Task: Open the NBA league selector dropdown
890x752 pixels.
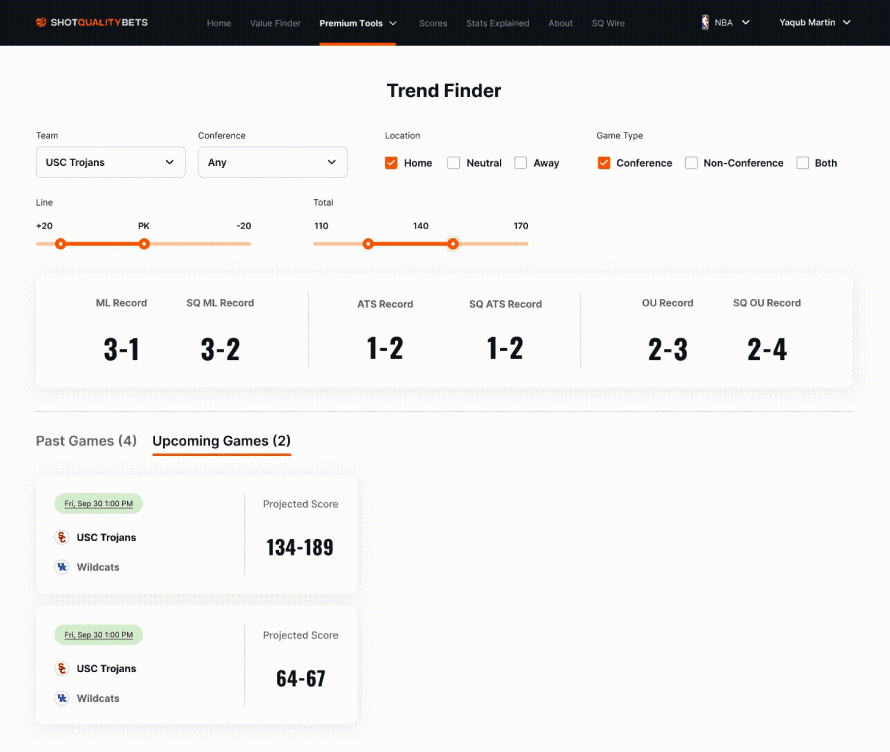Action: pyautogui.click(x=726, y=22)
